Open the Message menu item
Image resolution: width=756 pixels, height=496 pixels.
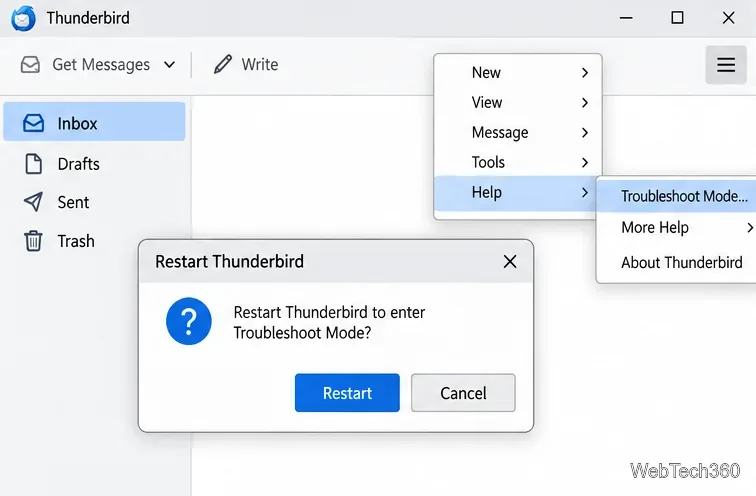(518, 133)
